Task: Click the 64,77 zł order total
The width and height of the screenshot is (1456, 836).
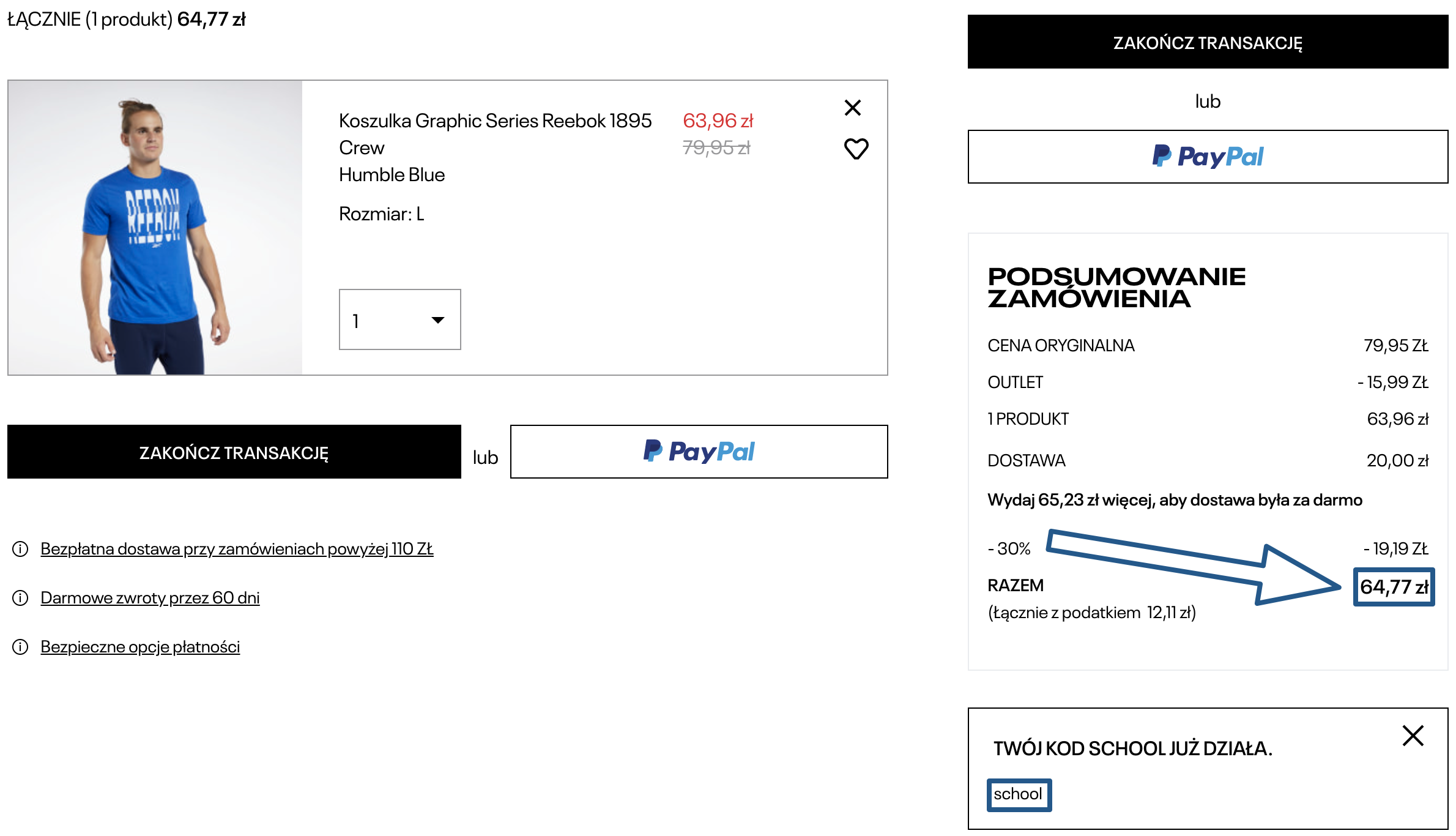Action: tap(1394, 587)
